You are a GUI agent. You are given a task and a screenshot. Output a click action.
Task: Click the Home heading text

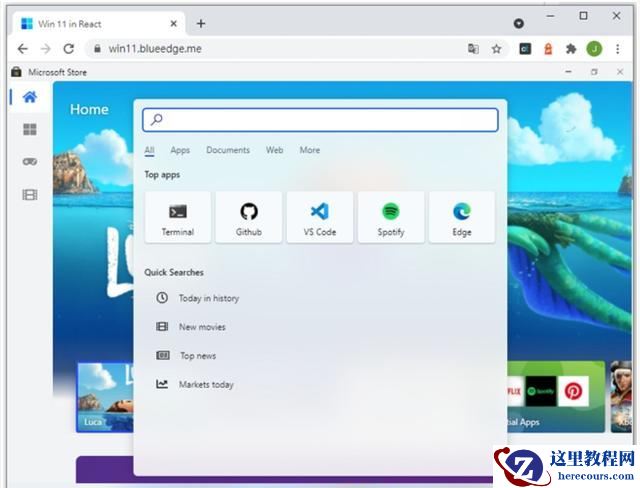click(89, 109)
